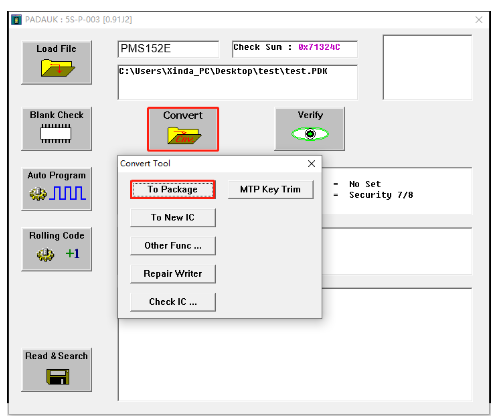495x420 pixels.
Task: Click the test.PDK file path box
Action: coord(237,82)
